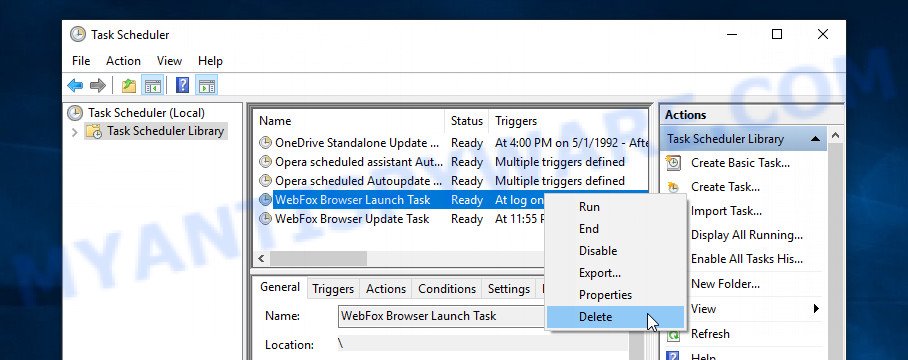Click the Name field with WebFox Browser Launch Task

pyautogui.click(x=441, y=316)
